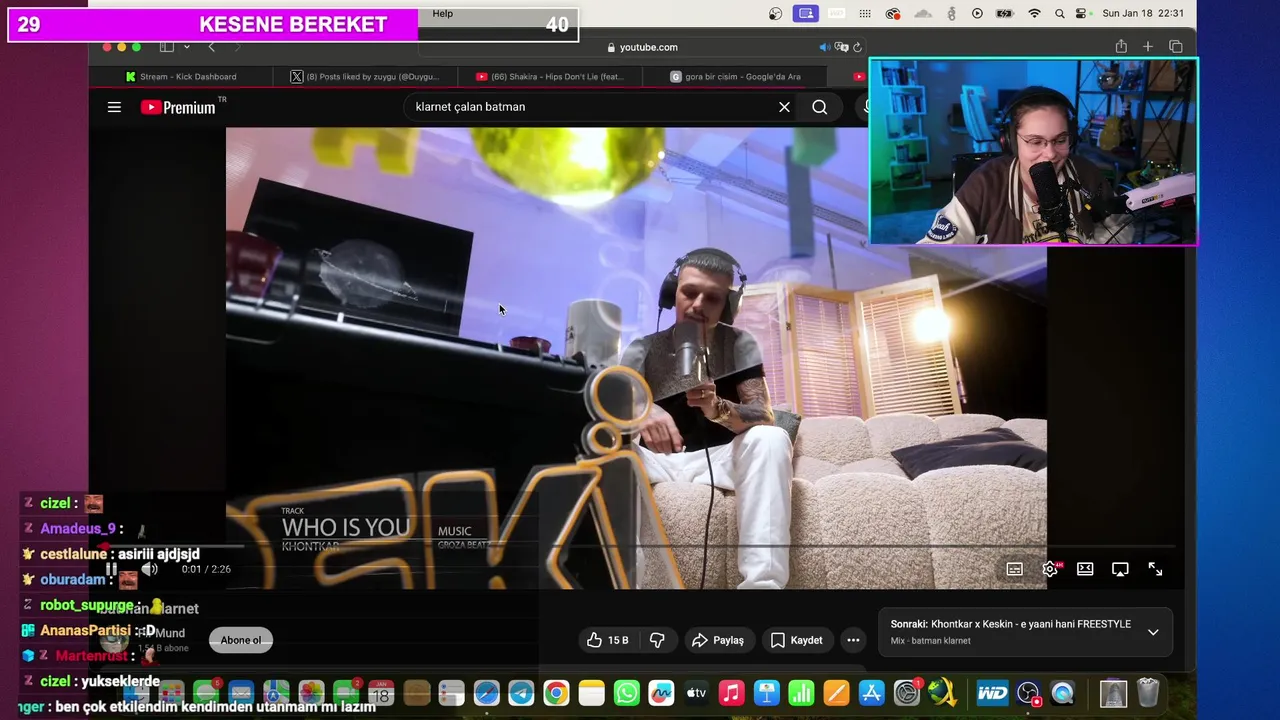This screenshot has height=720, width=1280.
Task: Open System Settings from the Dock
Action: click(906, 692)
